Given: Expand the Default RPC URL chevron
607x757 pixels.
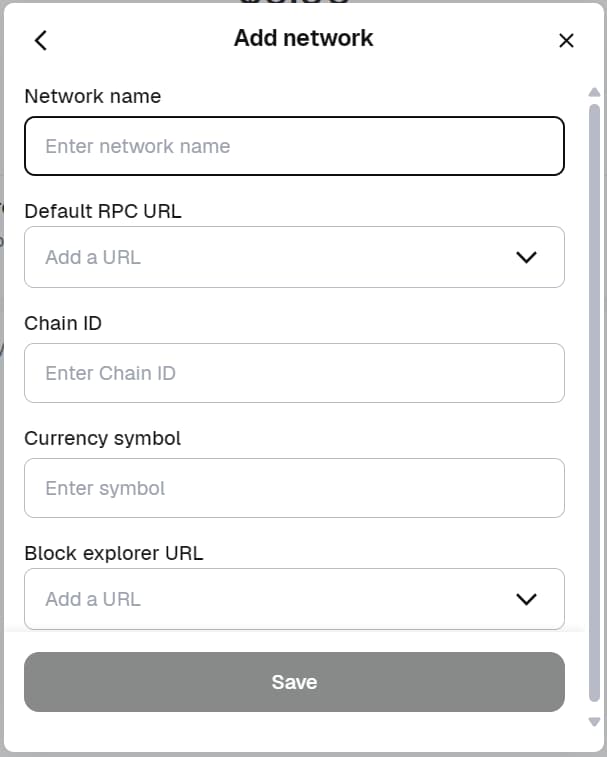Looking at the screenshot, I should coord(526,257).
